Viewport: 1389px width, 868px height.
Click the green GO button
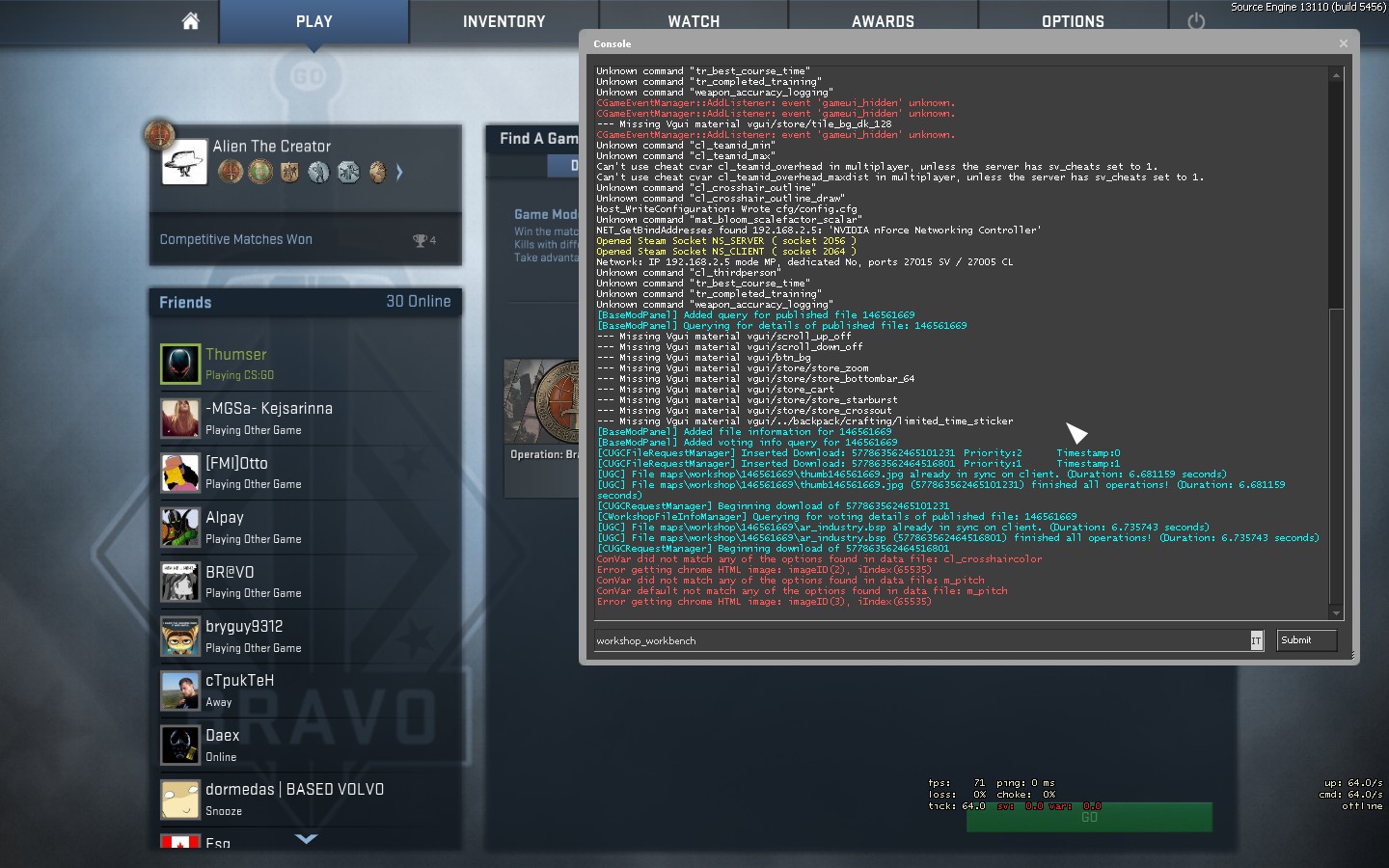click(1089, 817)
